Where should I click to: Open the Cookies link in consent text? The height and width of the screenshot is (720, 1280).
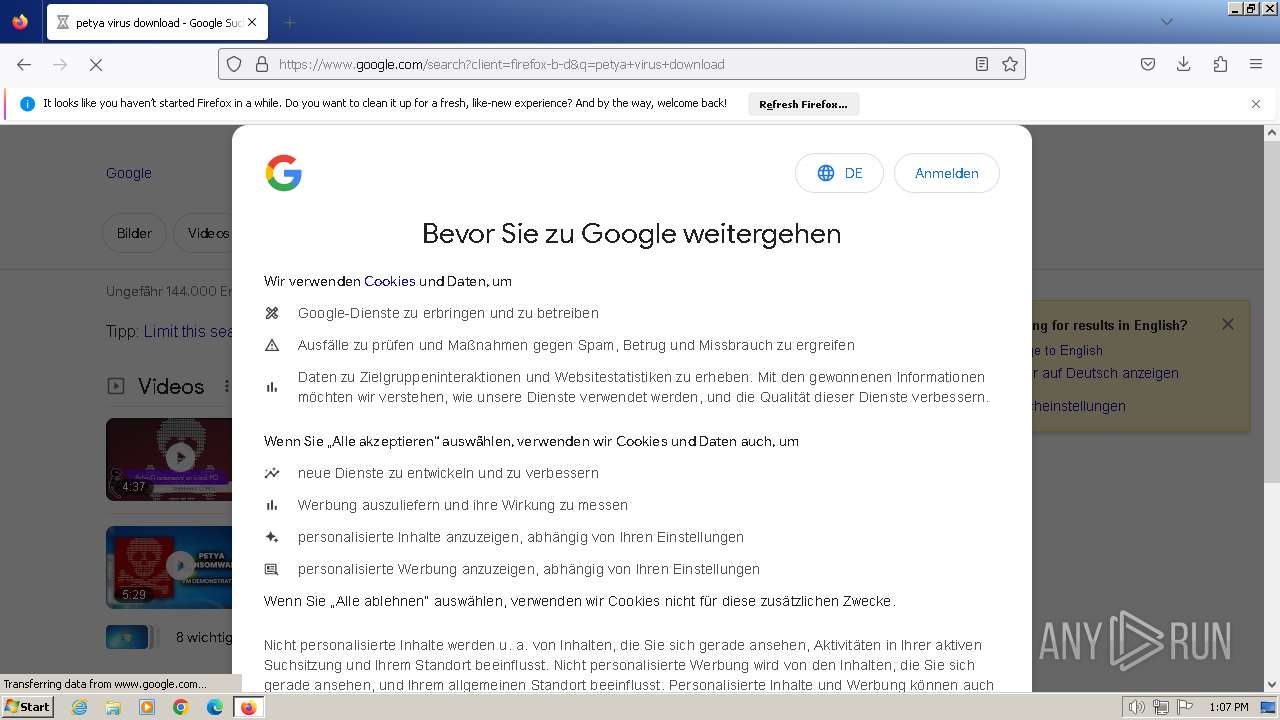click(390, 281)
